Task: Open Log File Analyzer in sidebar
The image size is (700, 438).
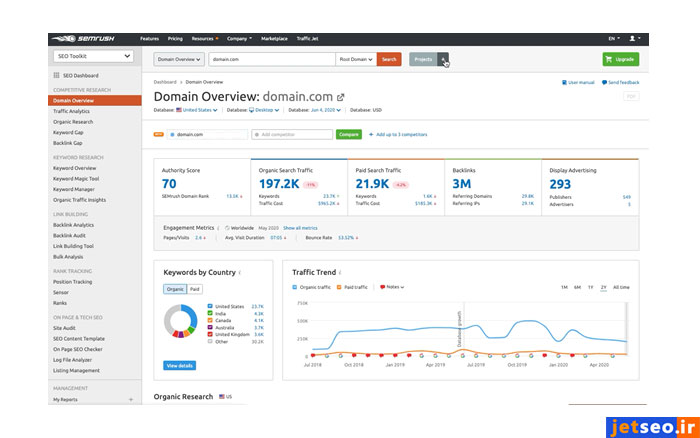Action: [72, 360]
